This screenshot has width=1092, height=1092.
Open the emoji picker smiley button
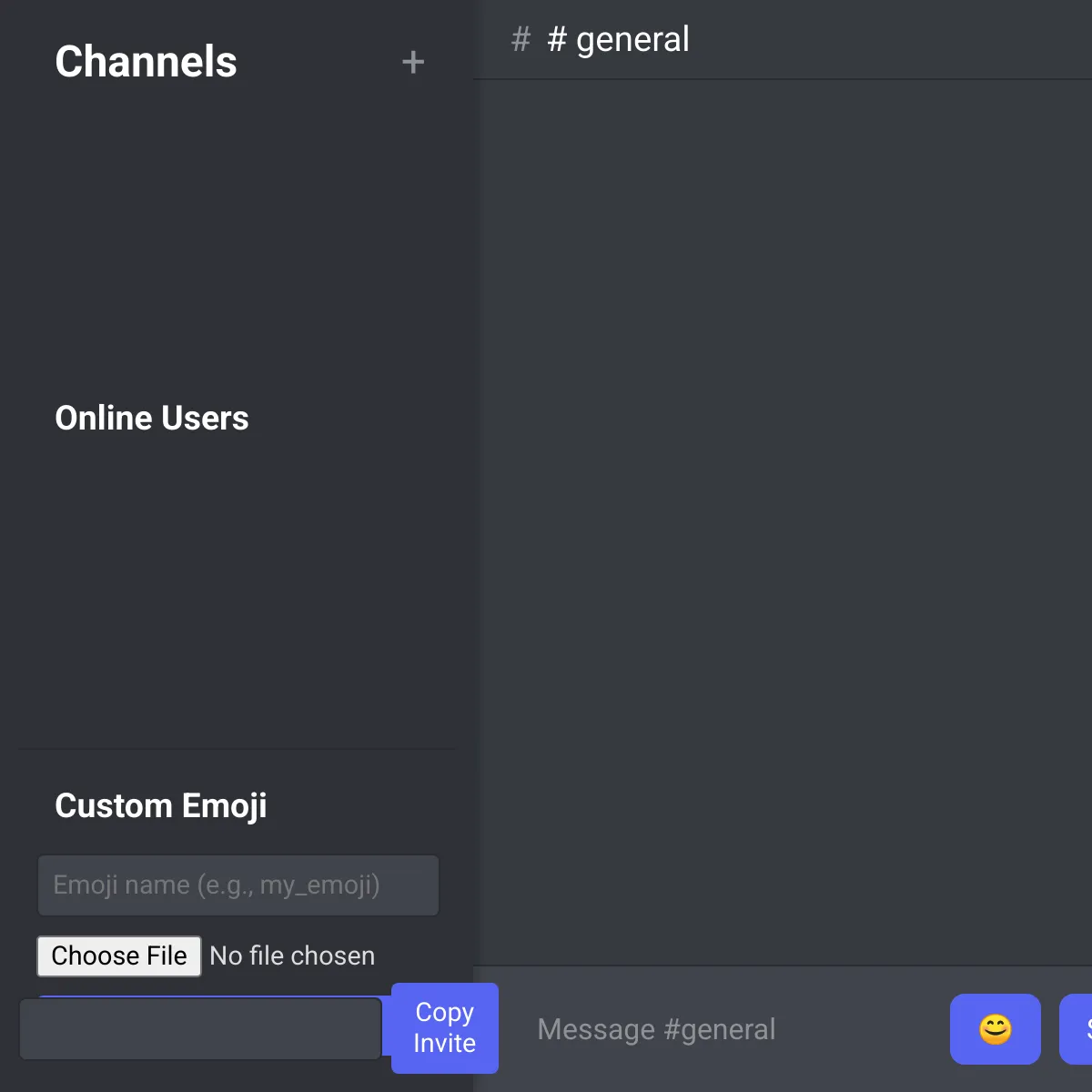[995, 1029]
